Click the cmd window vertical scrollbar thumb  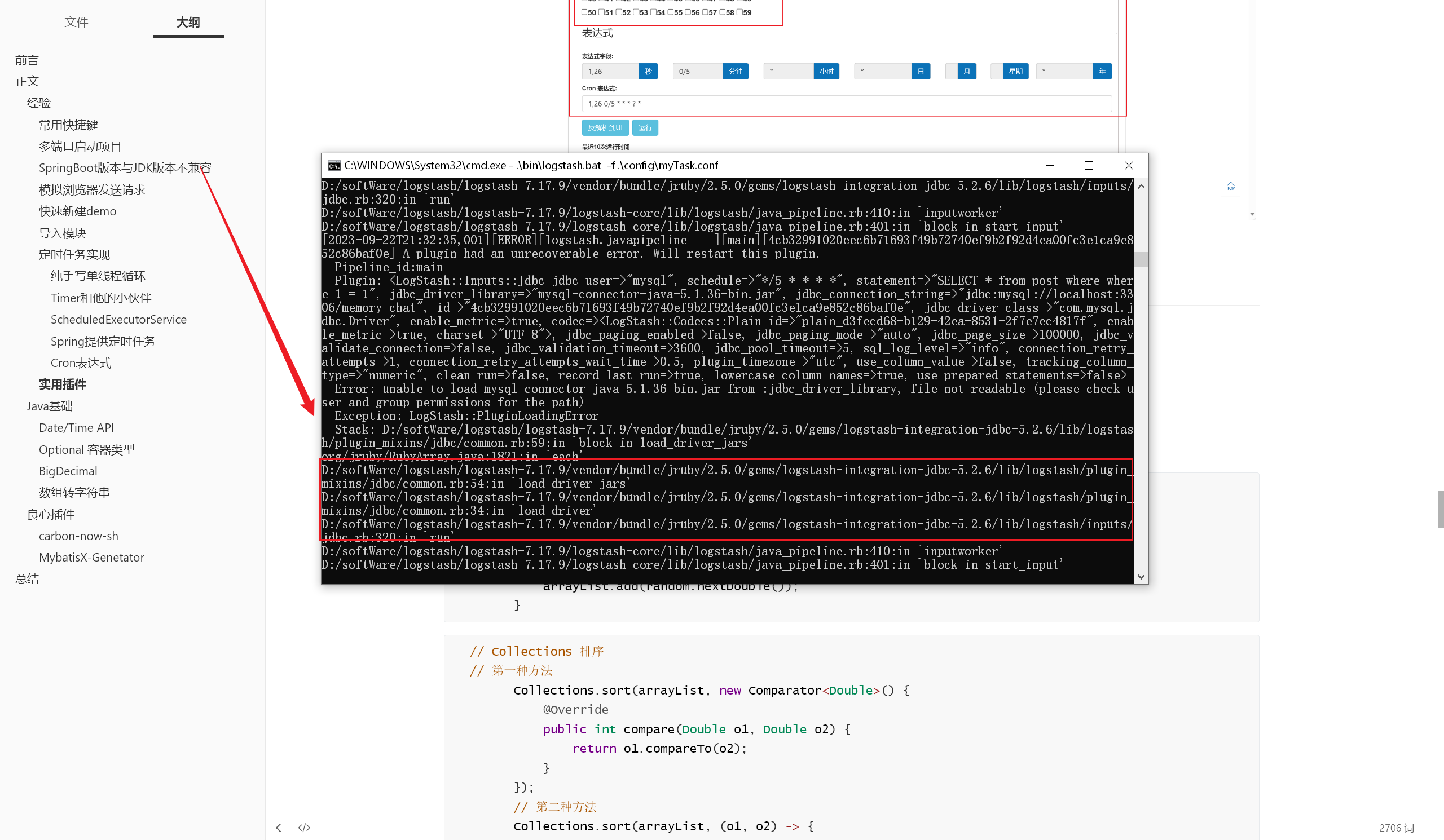coord(1141,259)
